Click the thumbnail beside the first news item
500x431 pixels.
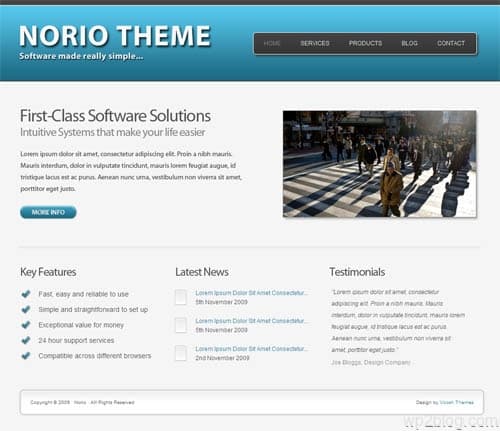[x=181, y=297]
